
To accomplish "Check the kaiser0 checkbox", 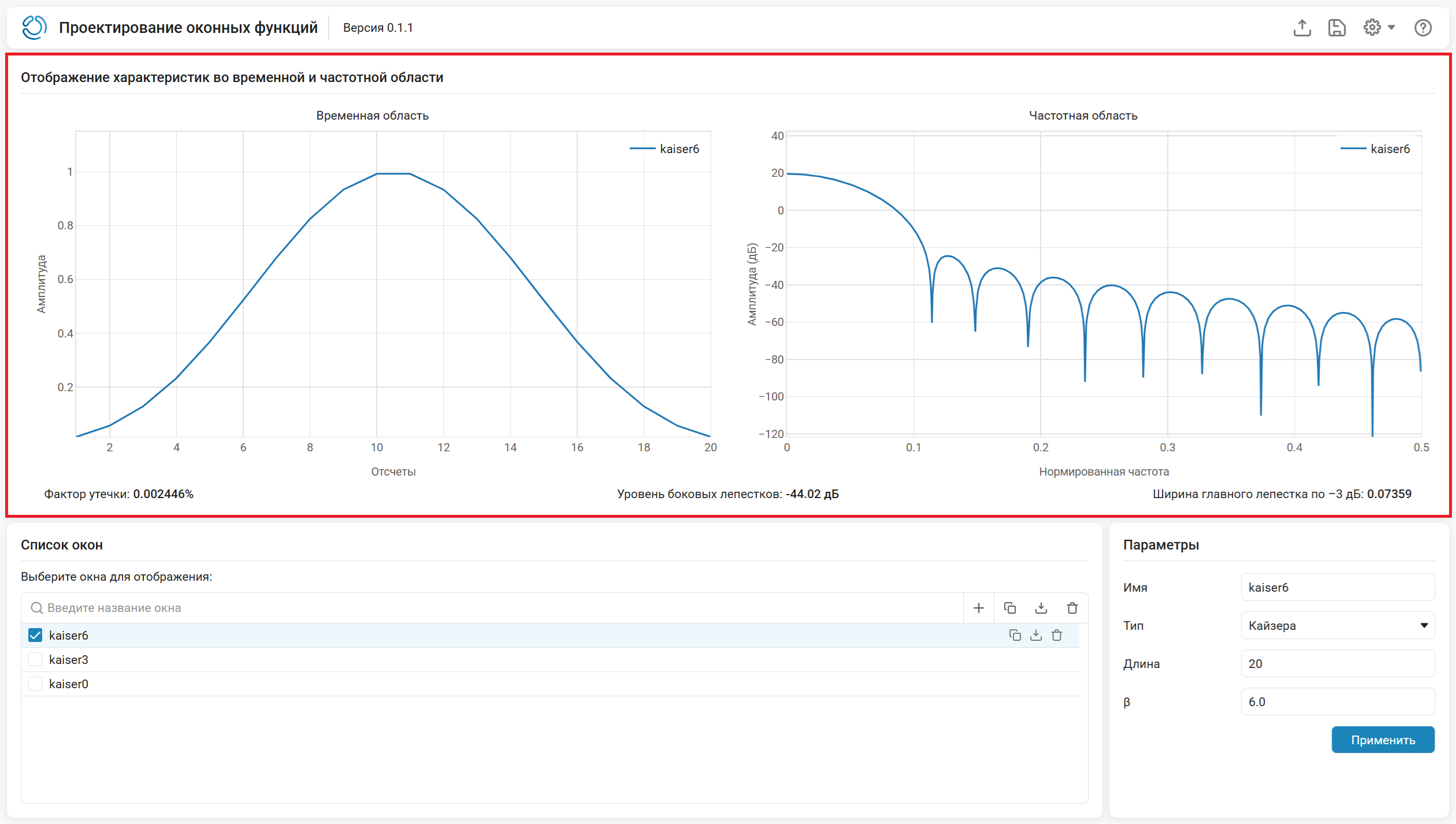I will pos(35,684).
